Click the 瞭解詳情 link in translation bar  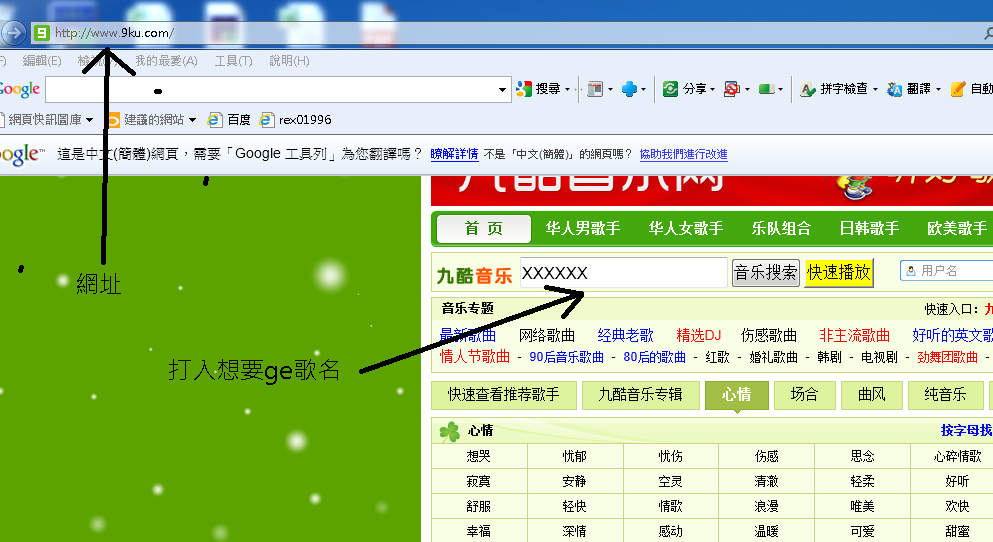pos(454,154)
